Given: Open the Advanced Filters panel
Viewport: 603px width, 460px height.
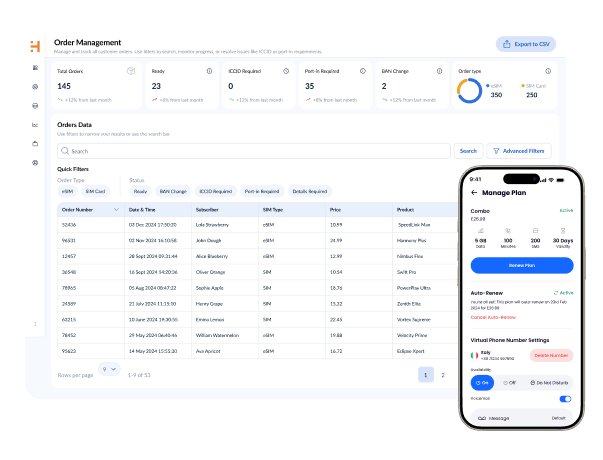Looking at the screenshot, I should point(518,151).
